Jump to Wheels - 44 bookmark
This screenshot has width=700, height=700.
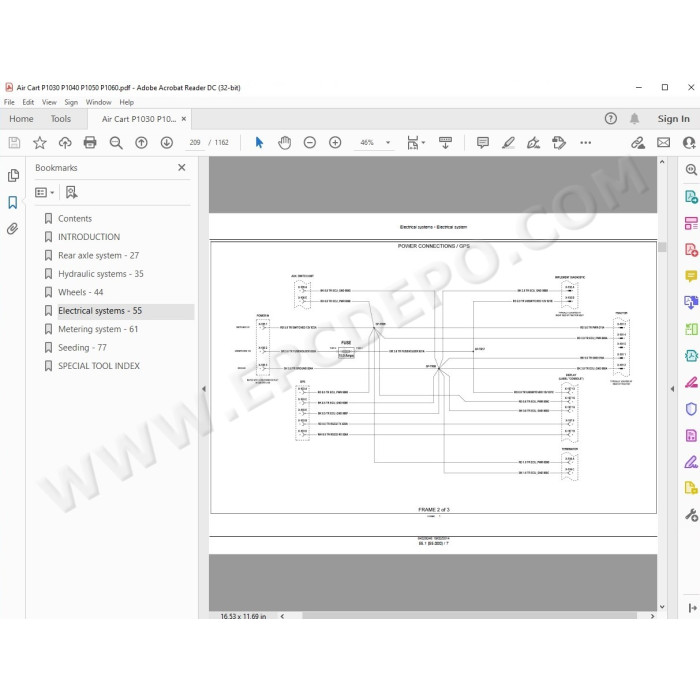[80, 292]
